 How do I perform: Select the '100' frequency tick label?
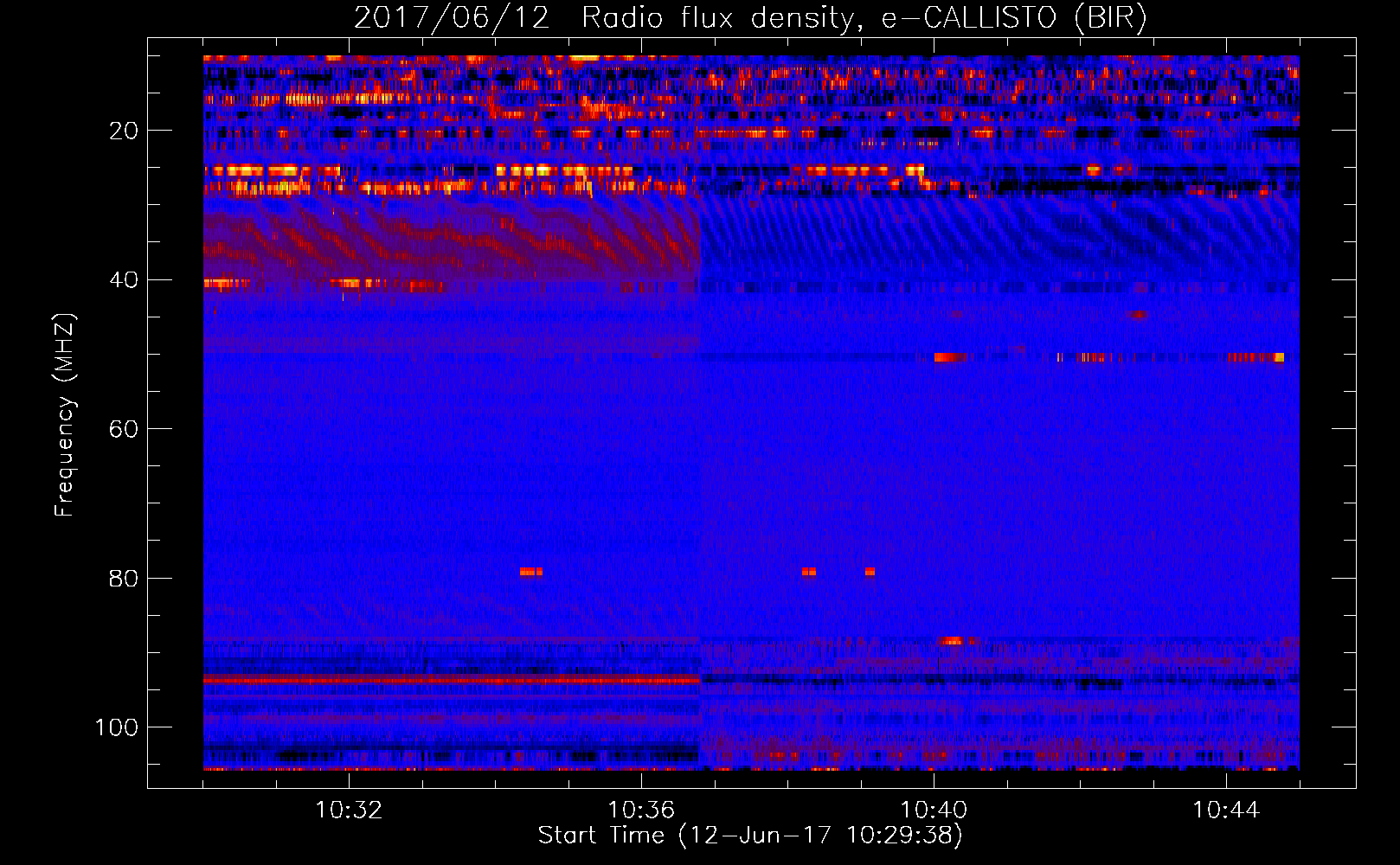pos(117,727)
